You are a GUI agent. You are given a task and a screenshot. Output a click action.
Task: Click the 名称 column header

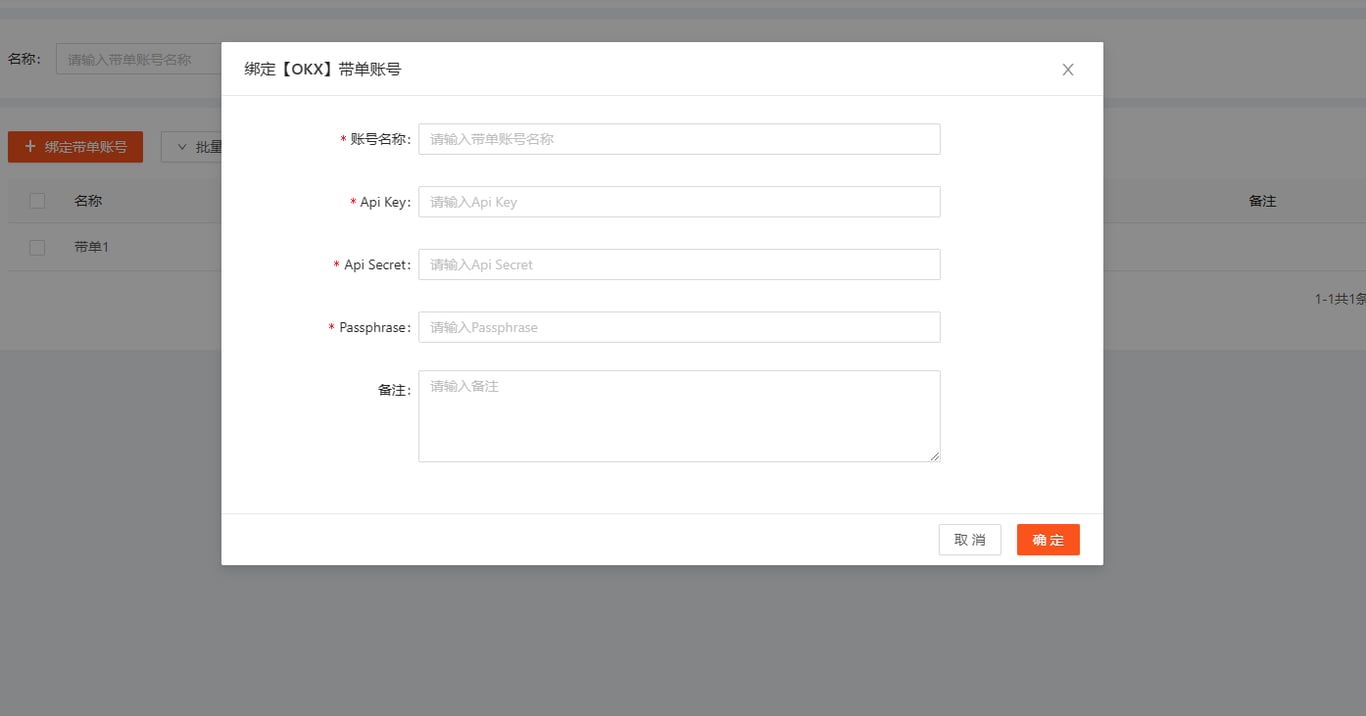[x=88, y=201]
